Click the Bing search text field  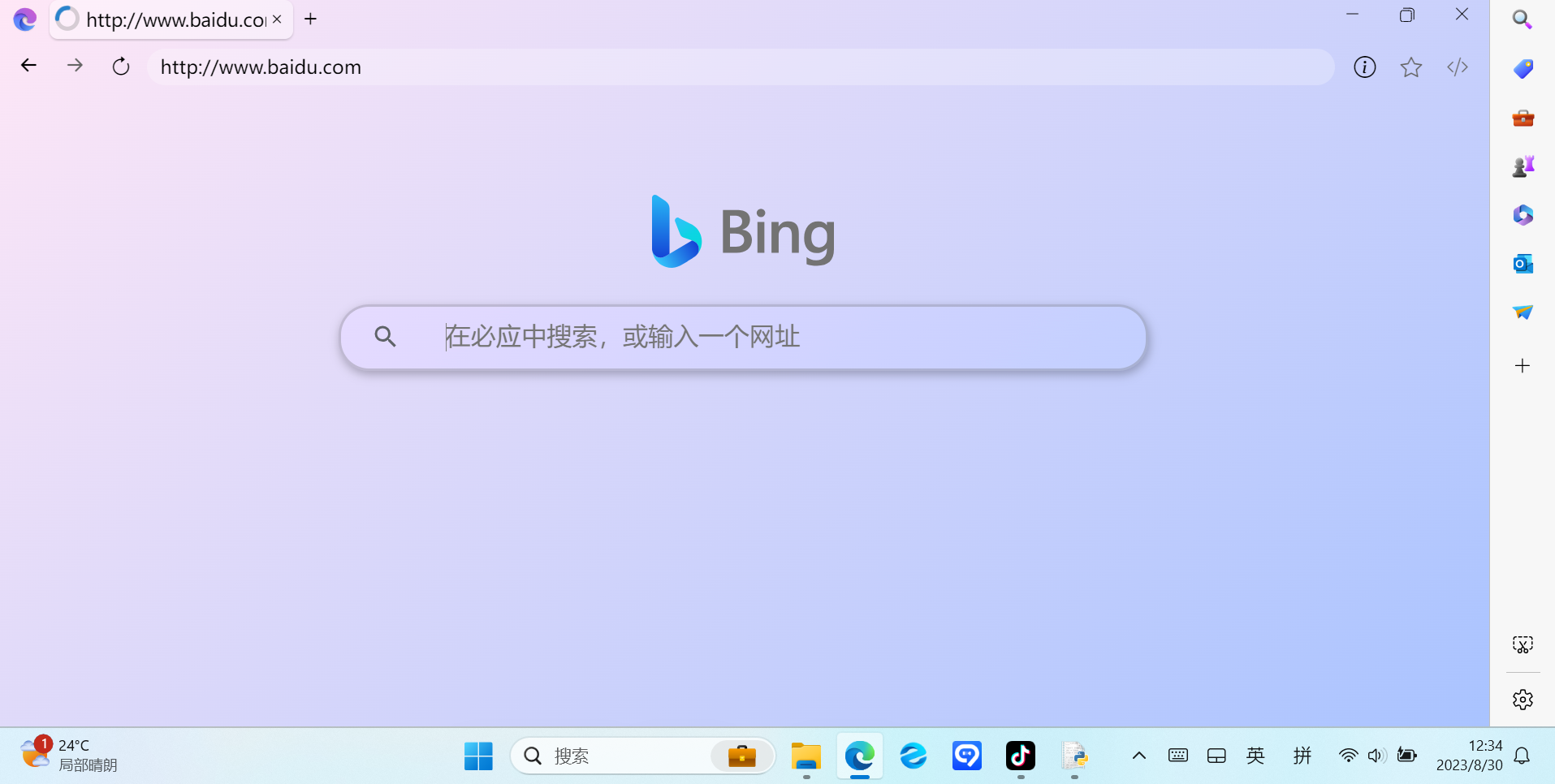[x=743, y=337]
